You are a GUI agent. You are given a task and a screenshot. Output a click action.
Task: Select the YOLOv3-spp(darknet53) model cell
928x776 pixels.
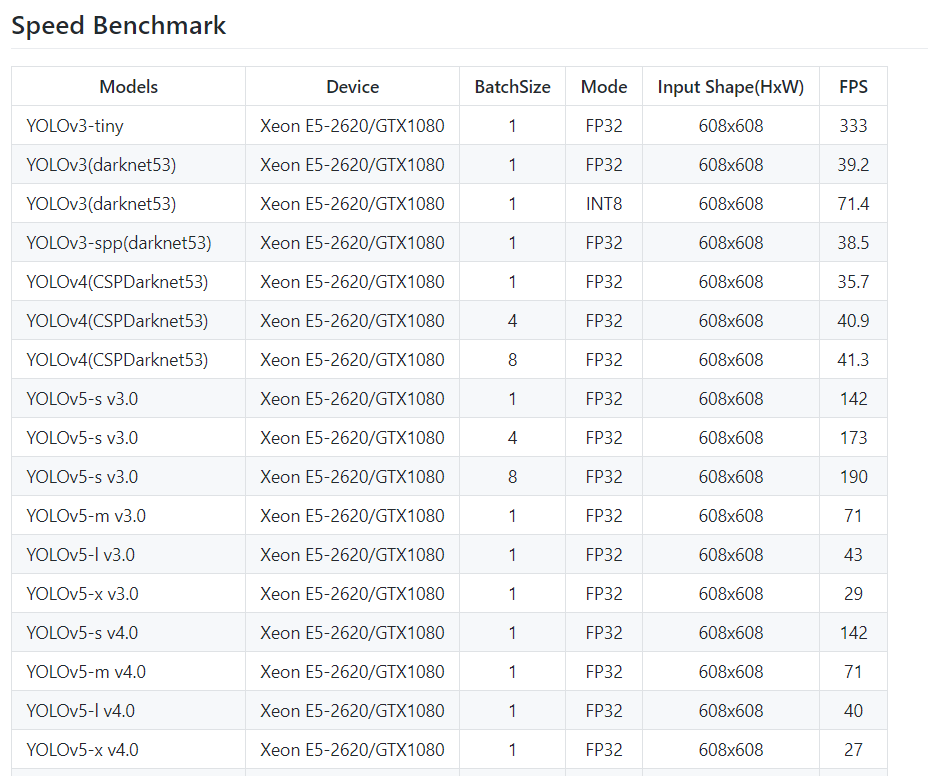pyautogui.click(x=119, y=243)
